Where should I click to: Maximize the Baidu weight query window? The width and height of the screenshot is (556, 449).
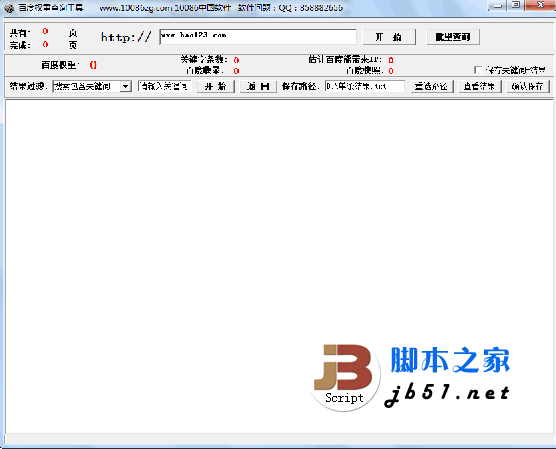[x=516, y=5]
